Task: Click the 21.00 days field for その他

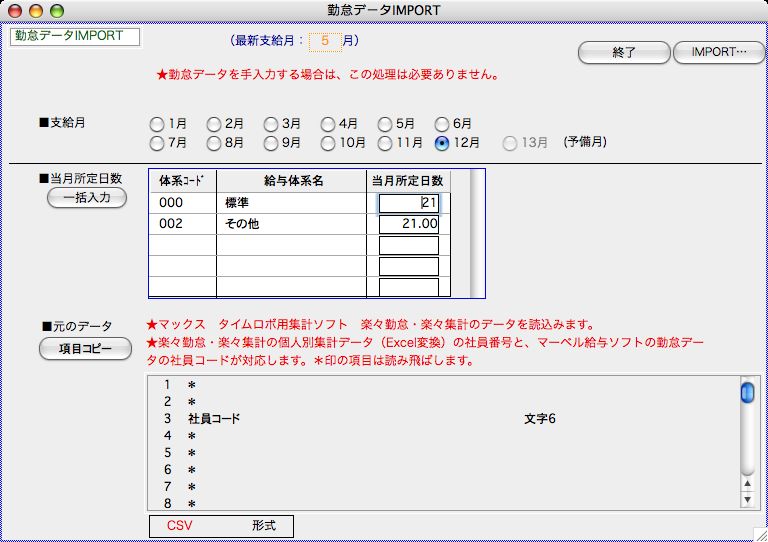Action: click(409, 224)
